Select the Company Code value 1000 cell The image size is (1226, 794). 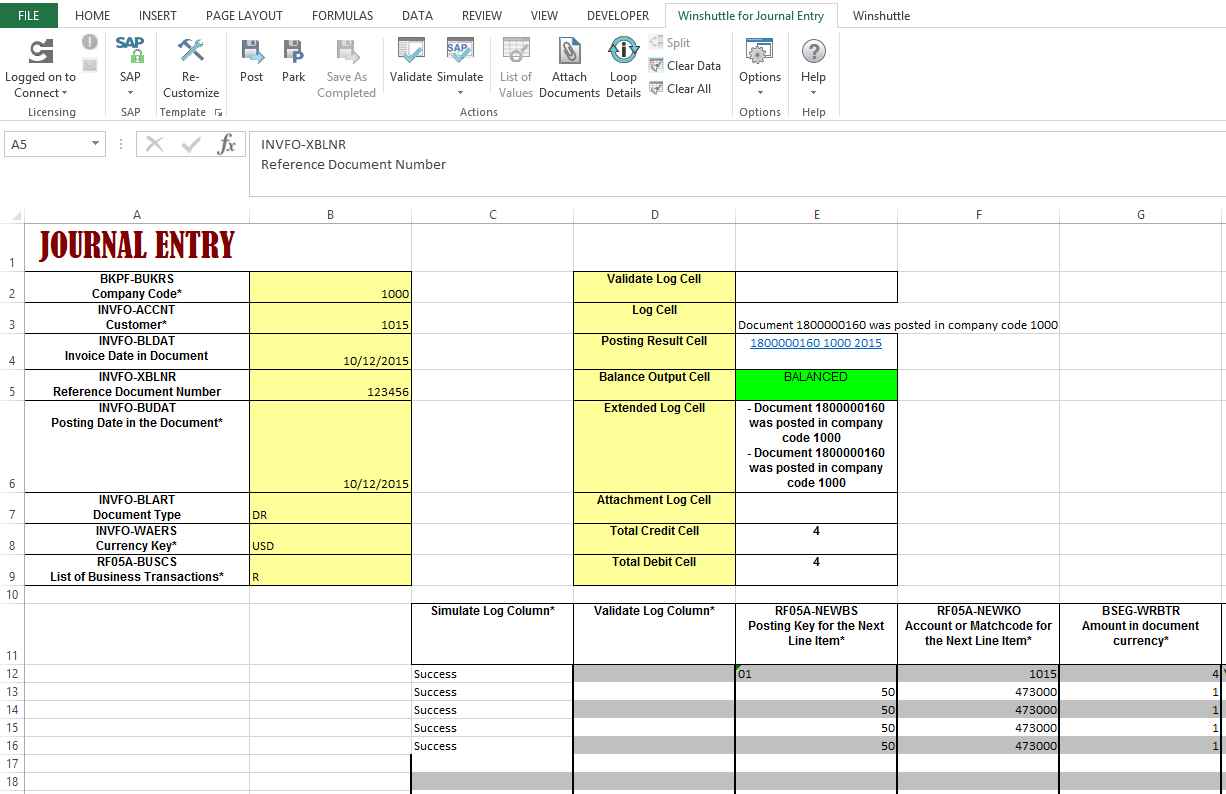click(330, 287)
